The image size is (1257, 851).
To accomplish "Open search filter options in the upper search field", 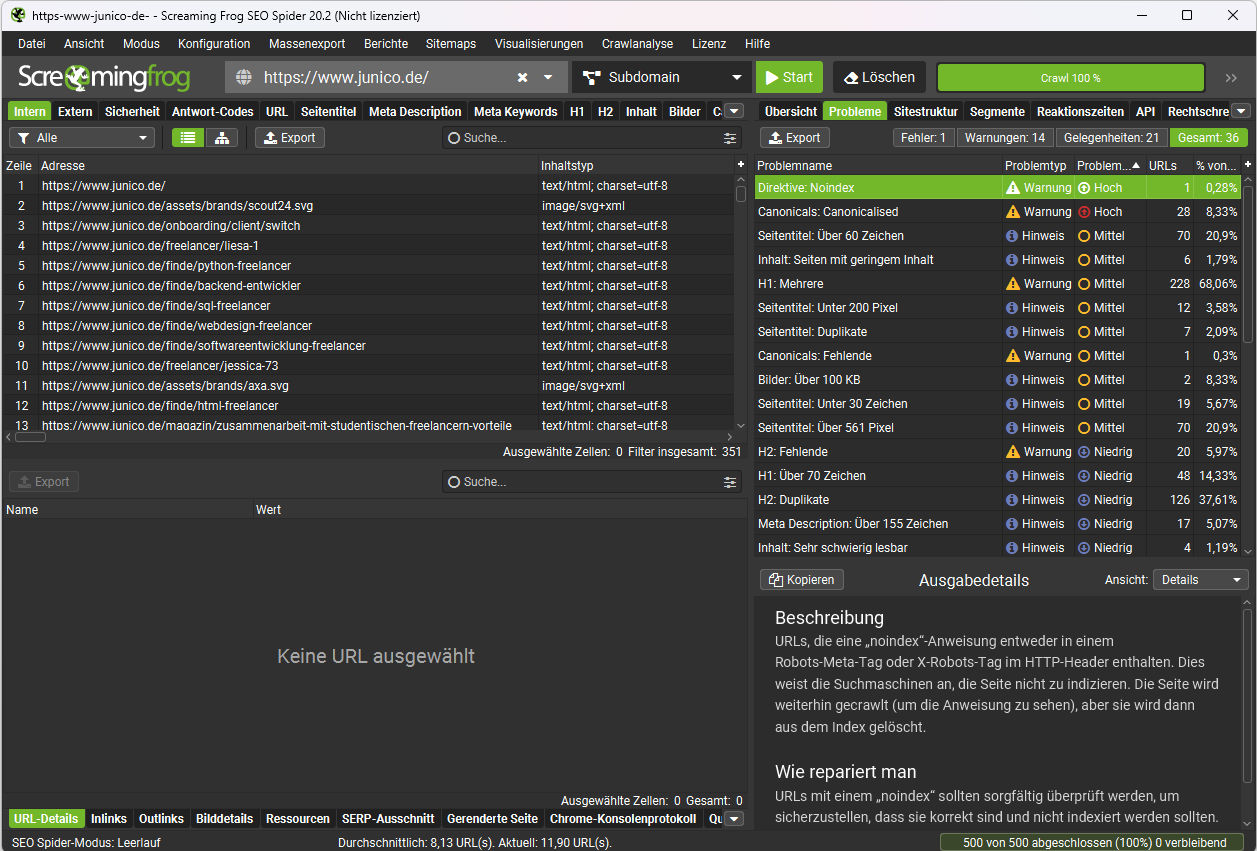I will click(730, 138).
